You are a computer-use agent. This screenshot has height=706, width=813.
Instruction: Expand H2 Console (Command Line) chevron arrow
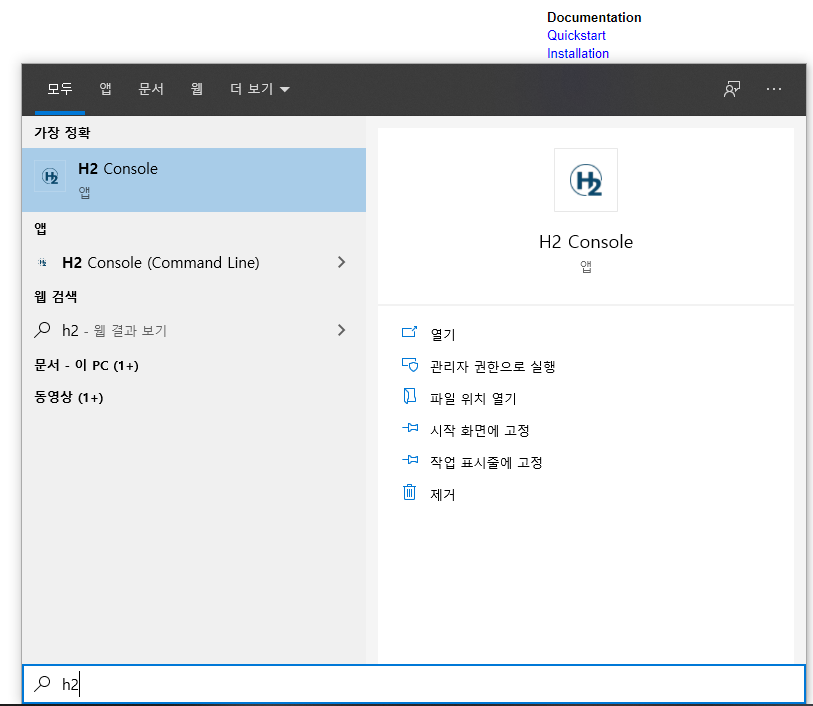[x=341, y=262]
